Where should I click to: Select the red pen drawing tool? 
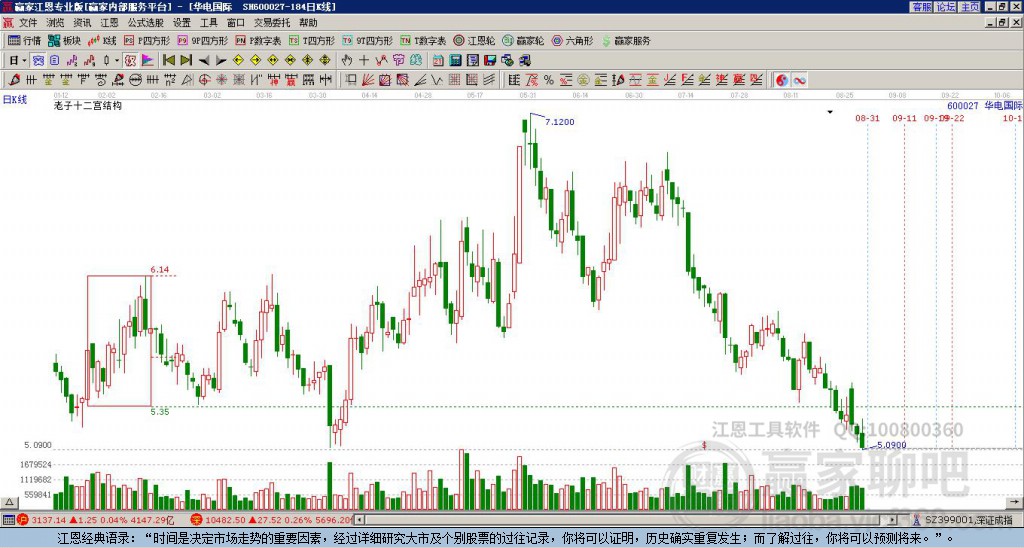[x=14, y=80]
